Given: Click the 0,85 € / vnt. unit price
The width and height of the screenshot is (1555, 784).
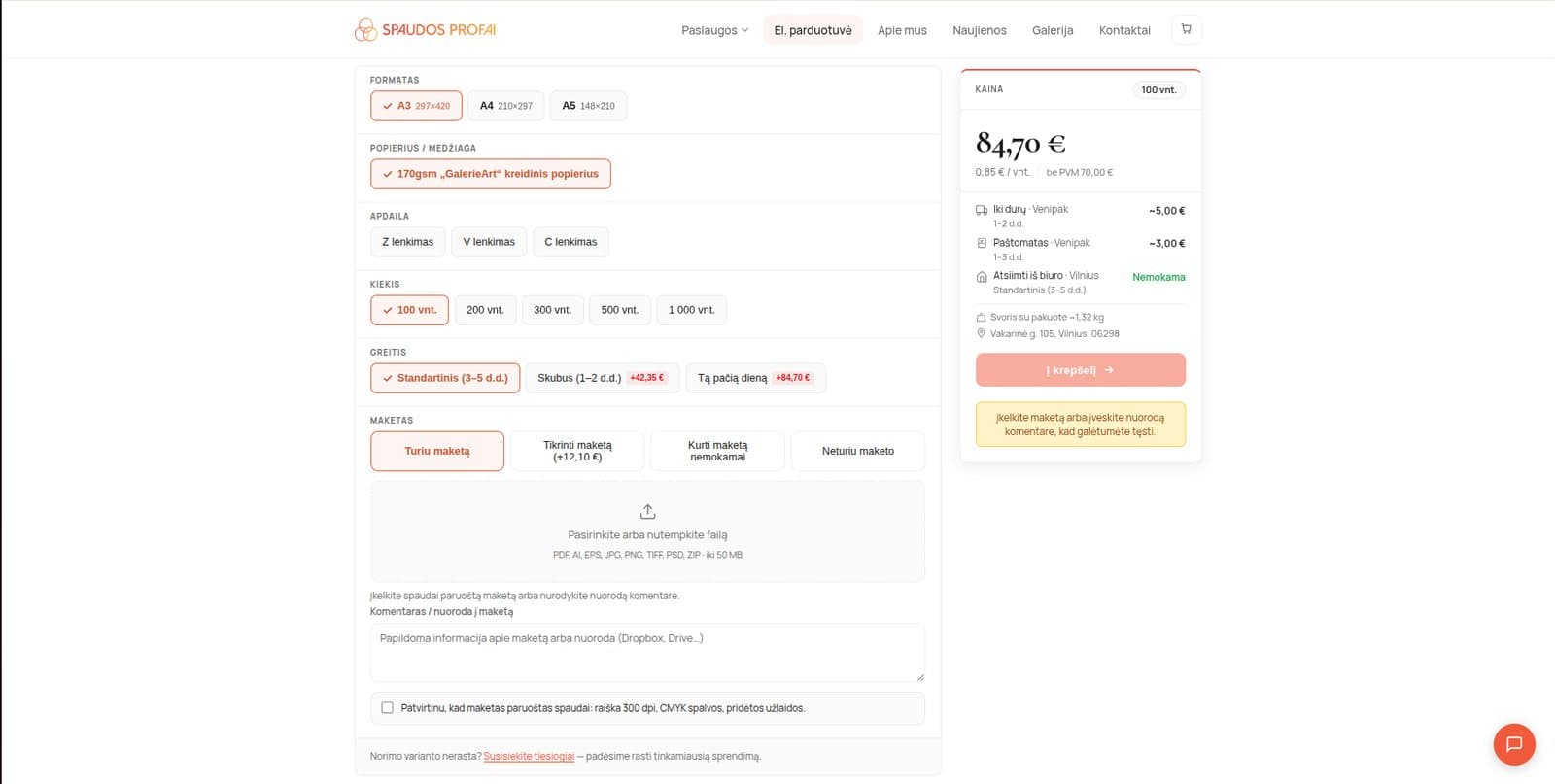Looking at the screenshot, I should pos(1002,172).
